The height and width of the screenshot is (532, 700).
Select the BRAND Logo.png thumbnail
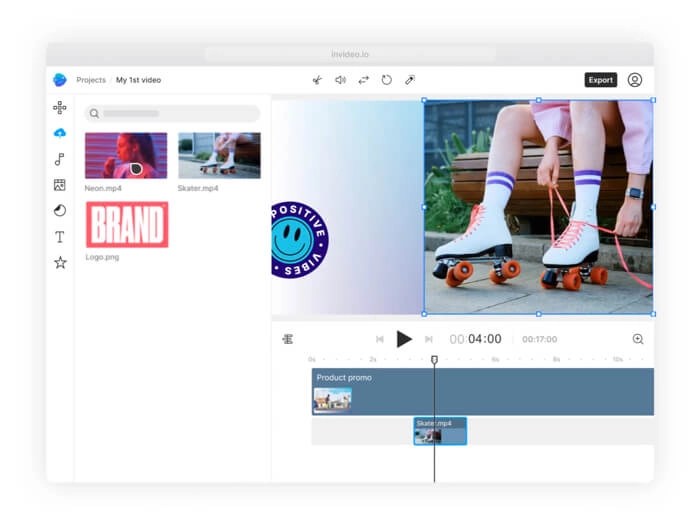pos(127,224)
